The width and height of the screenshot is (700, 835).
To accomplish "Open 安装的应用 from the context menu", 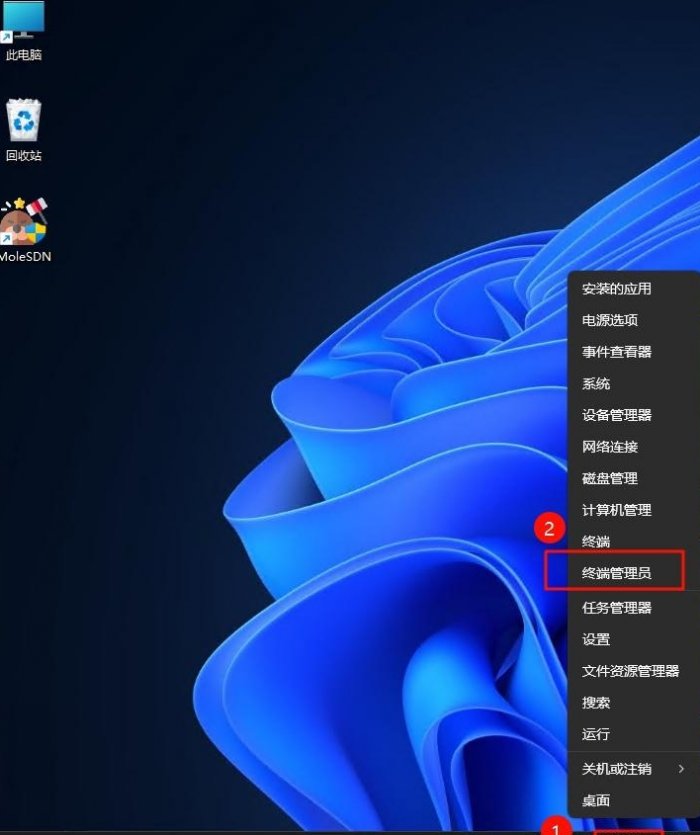I will tap(616, 289).
